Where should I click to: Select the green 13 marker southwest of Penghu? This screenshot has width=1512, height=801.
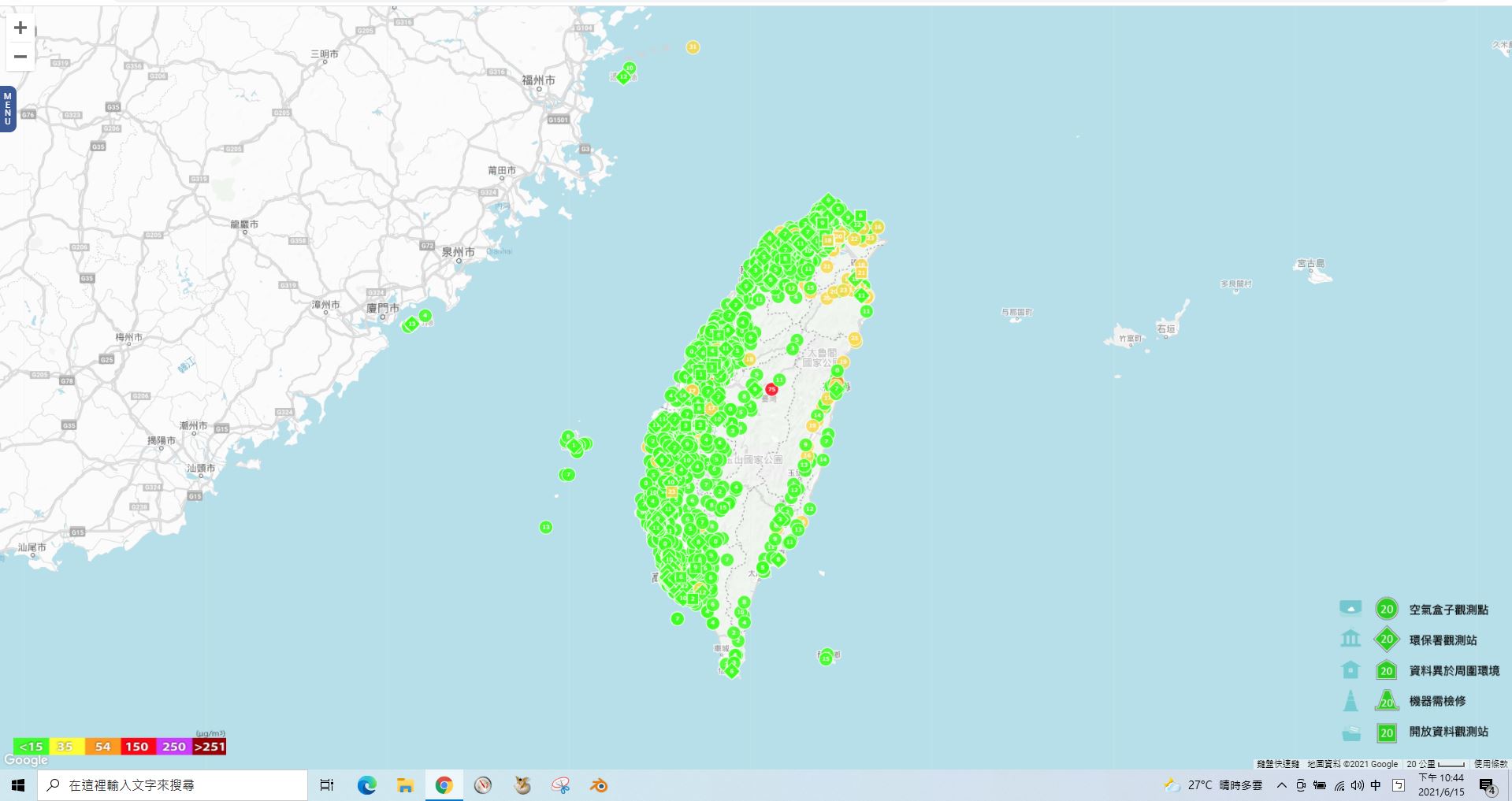point(546,527)
